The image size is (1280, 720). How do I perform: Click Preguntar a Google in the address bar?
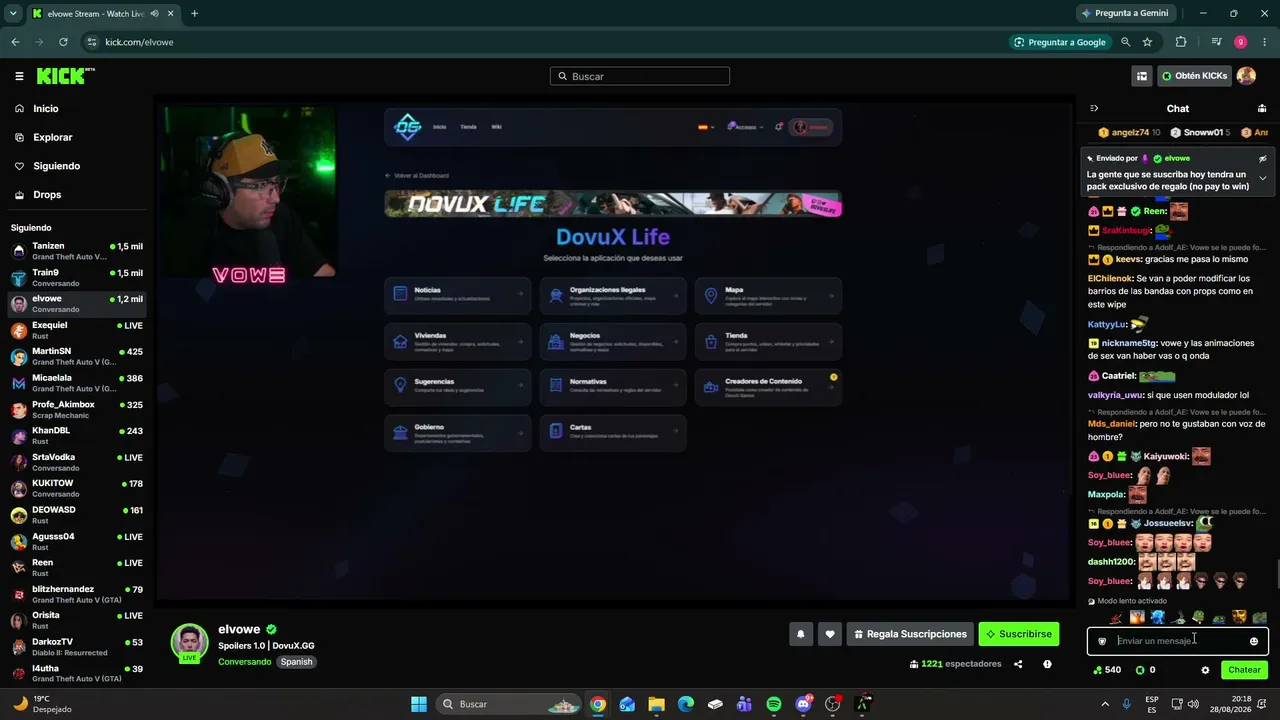1059,42
